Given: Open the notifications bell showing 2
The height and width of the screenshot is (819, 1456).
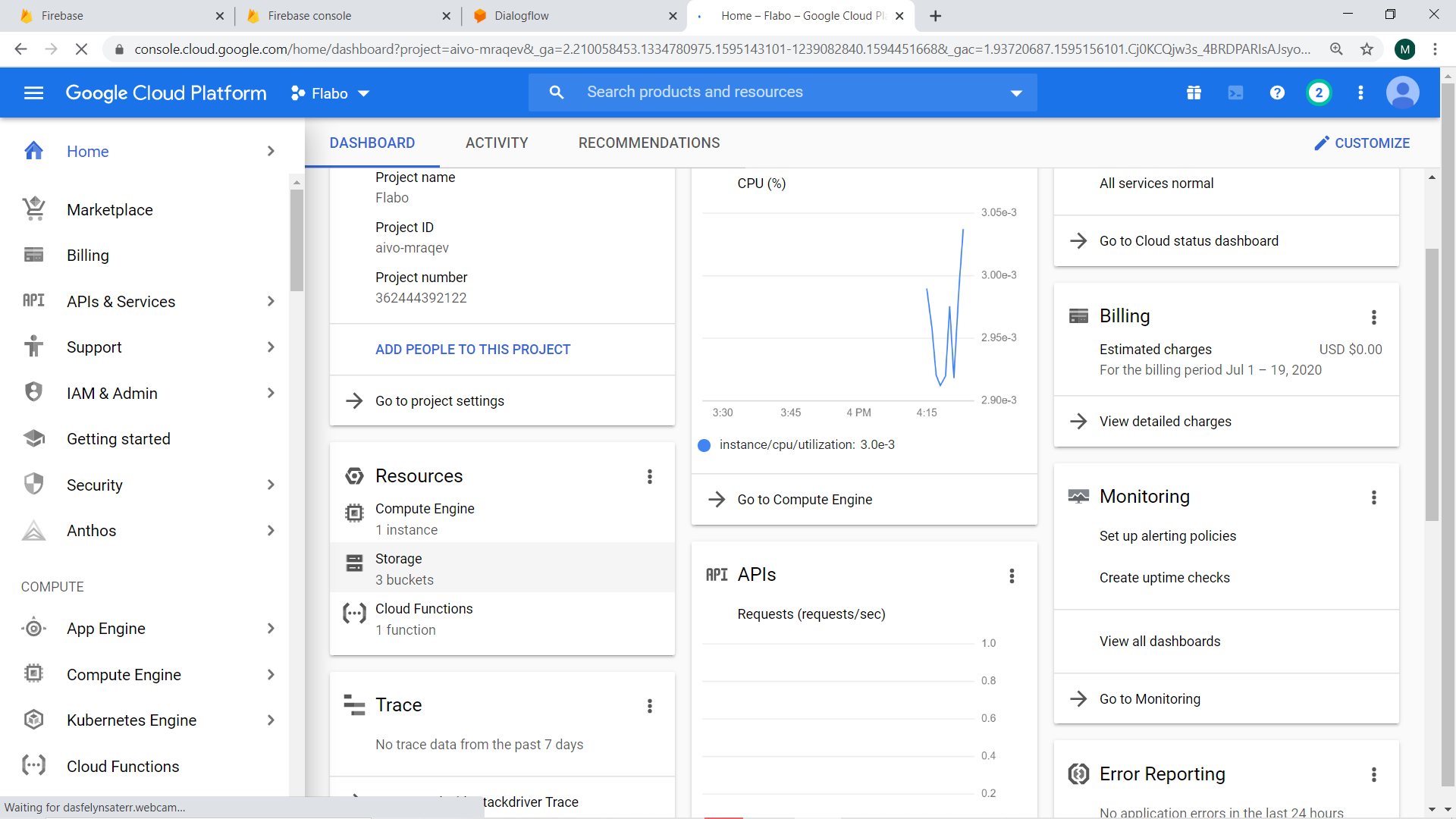Looking at the screenshot, I should coord(1319,93).
